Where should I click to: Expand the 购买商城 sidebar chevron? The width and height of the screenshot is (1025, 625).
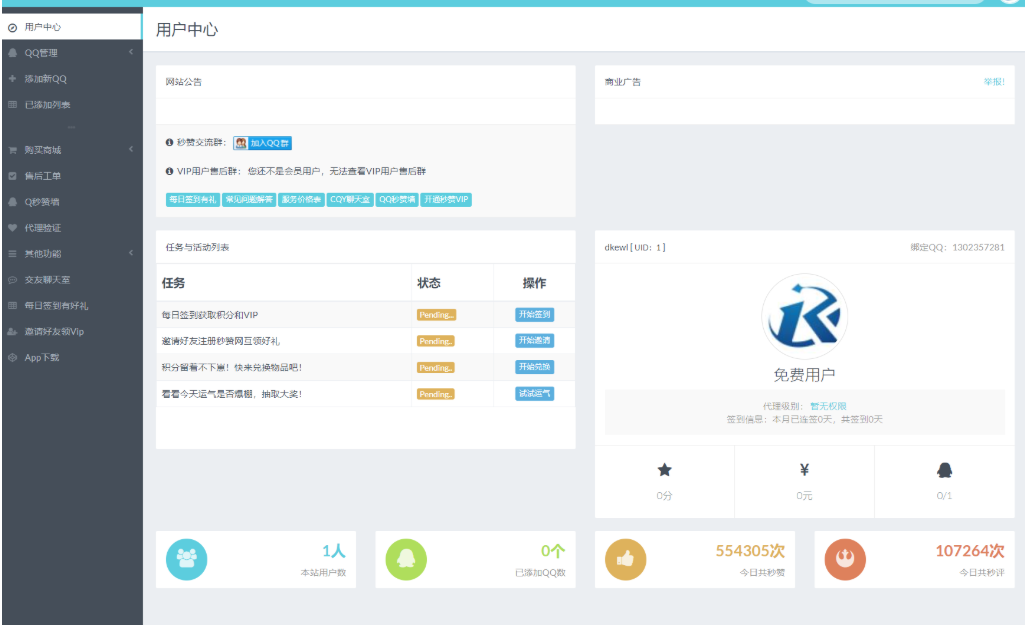pos(131,150)
